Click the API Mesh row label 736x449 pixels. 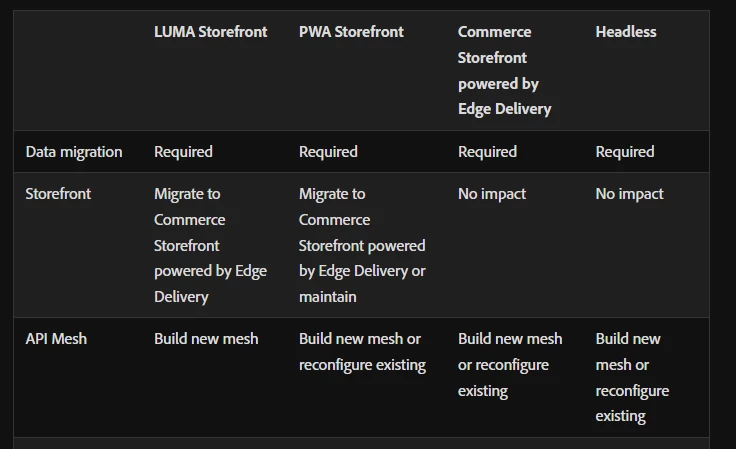pos(56,339)
